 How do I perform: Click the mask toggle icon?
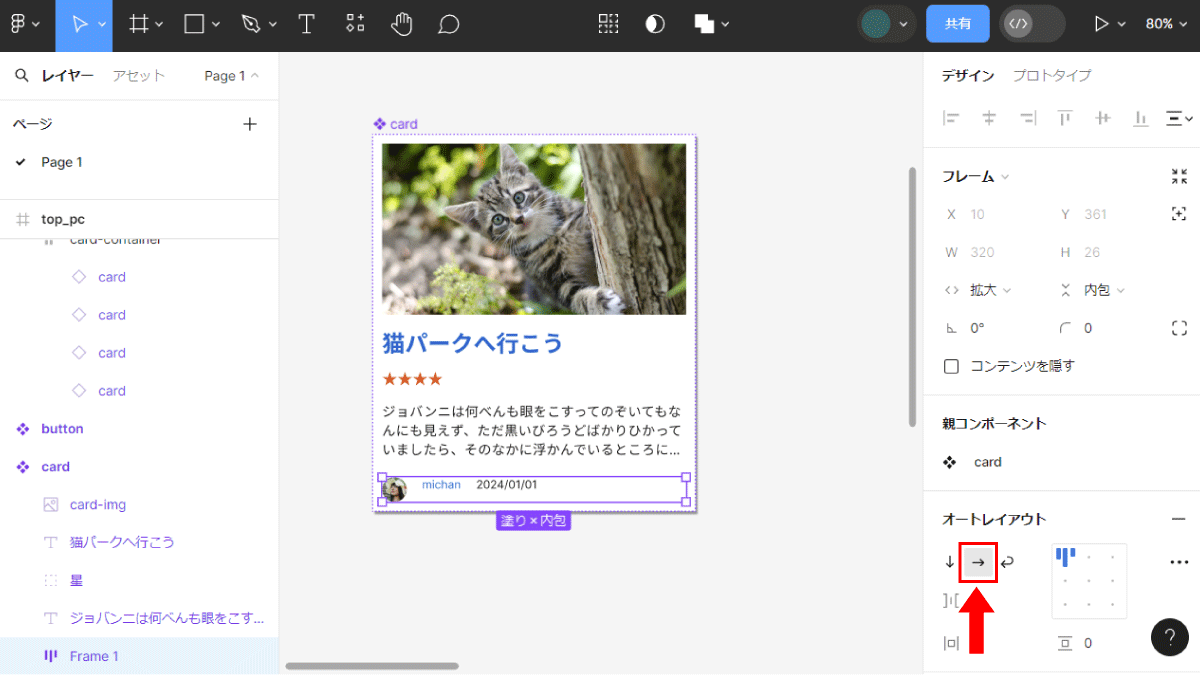point(655,24)
